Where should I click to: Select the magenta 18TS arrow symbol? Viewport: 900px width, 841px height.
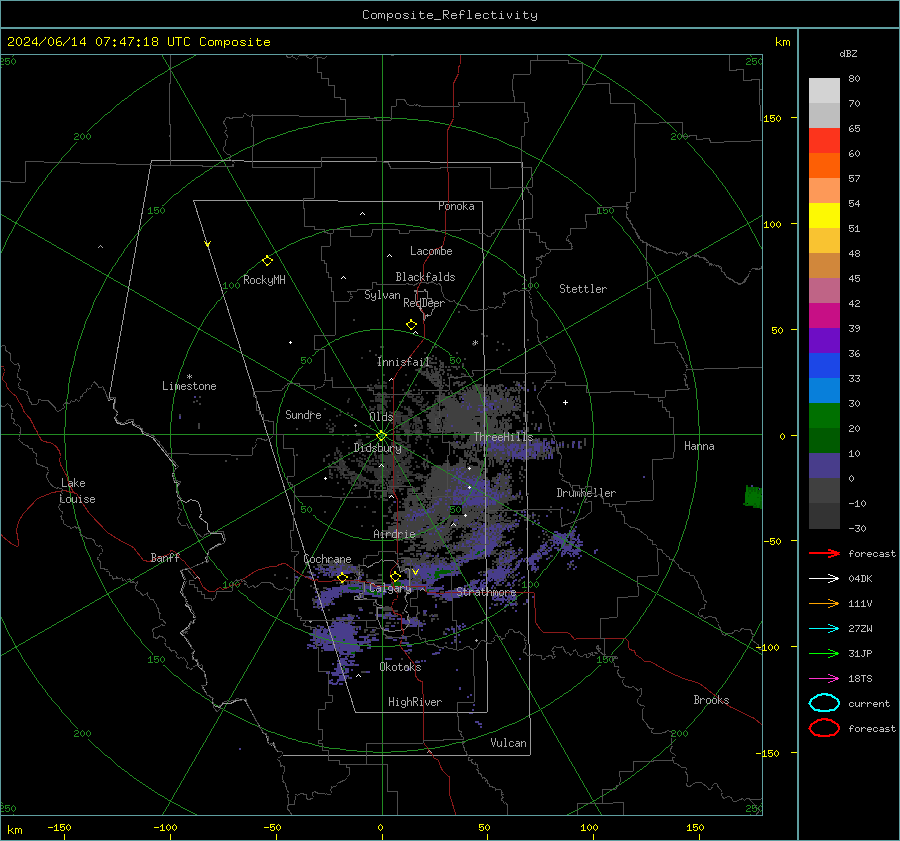(x=824, y=678)
